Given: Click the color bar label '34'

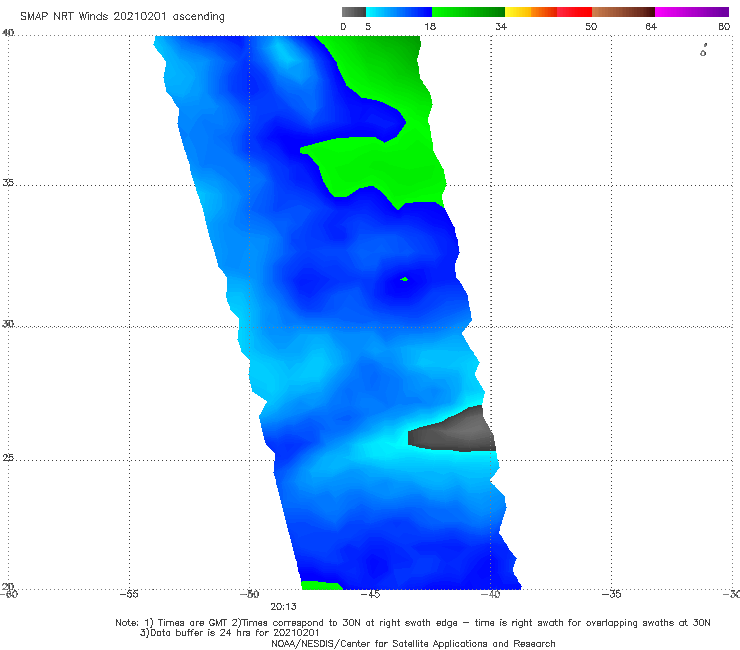Looking at the screenshot, I should click(x=501, y=26).
